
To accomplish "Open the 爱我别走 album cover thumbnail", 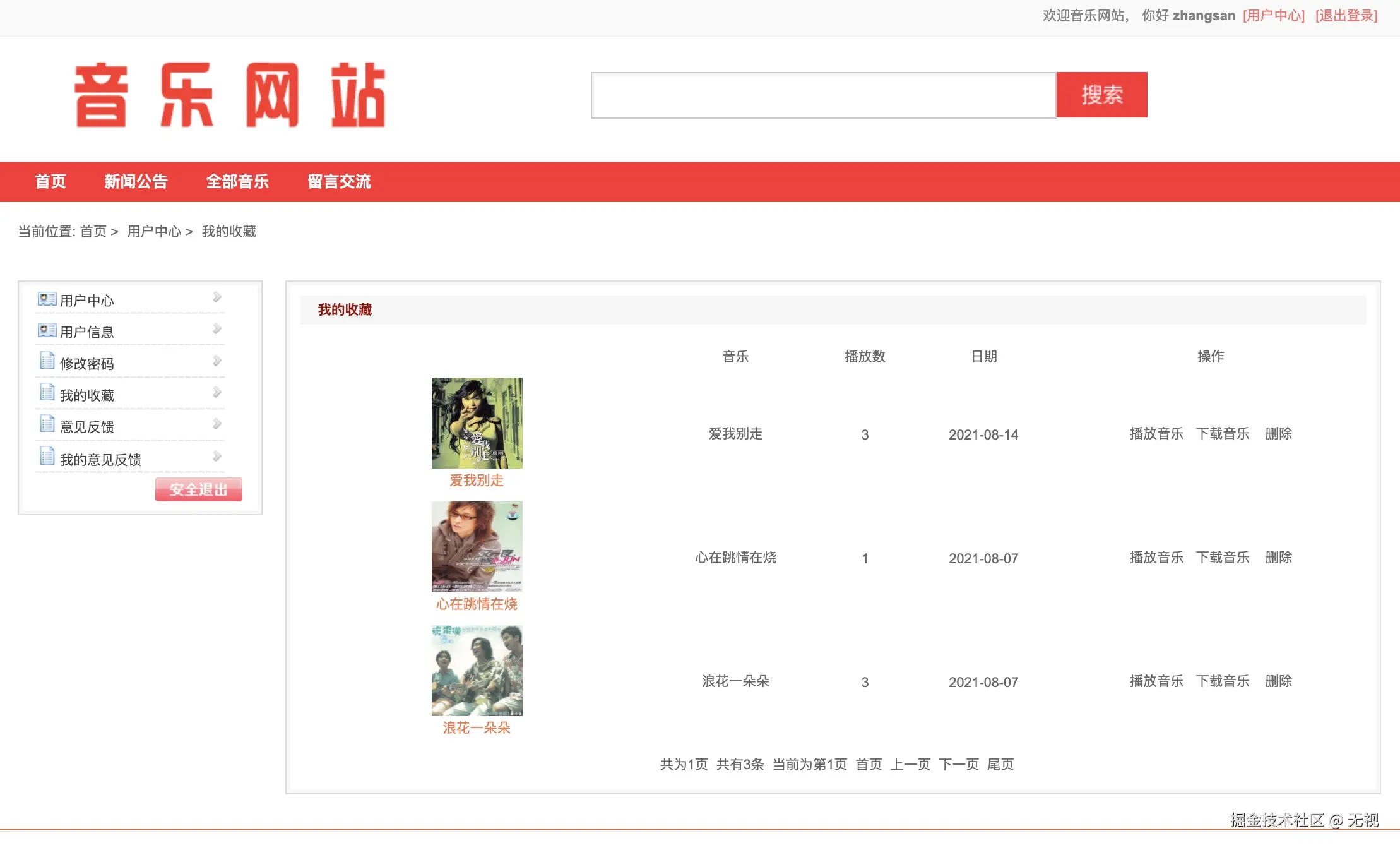I will (477, 423).
